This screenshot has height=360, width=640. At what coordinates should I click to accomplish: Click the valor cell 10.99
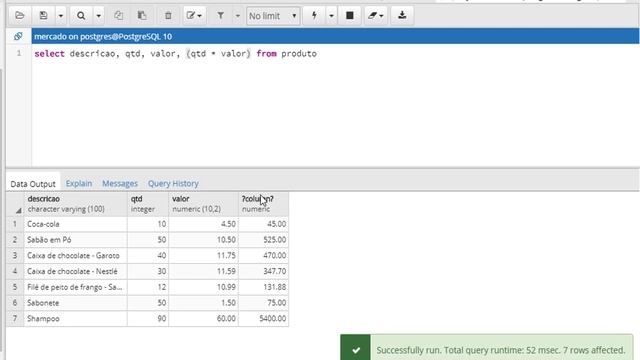[203, 287]
